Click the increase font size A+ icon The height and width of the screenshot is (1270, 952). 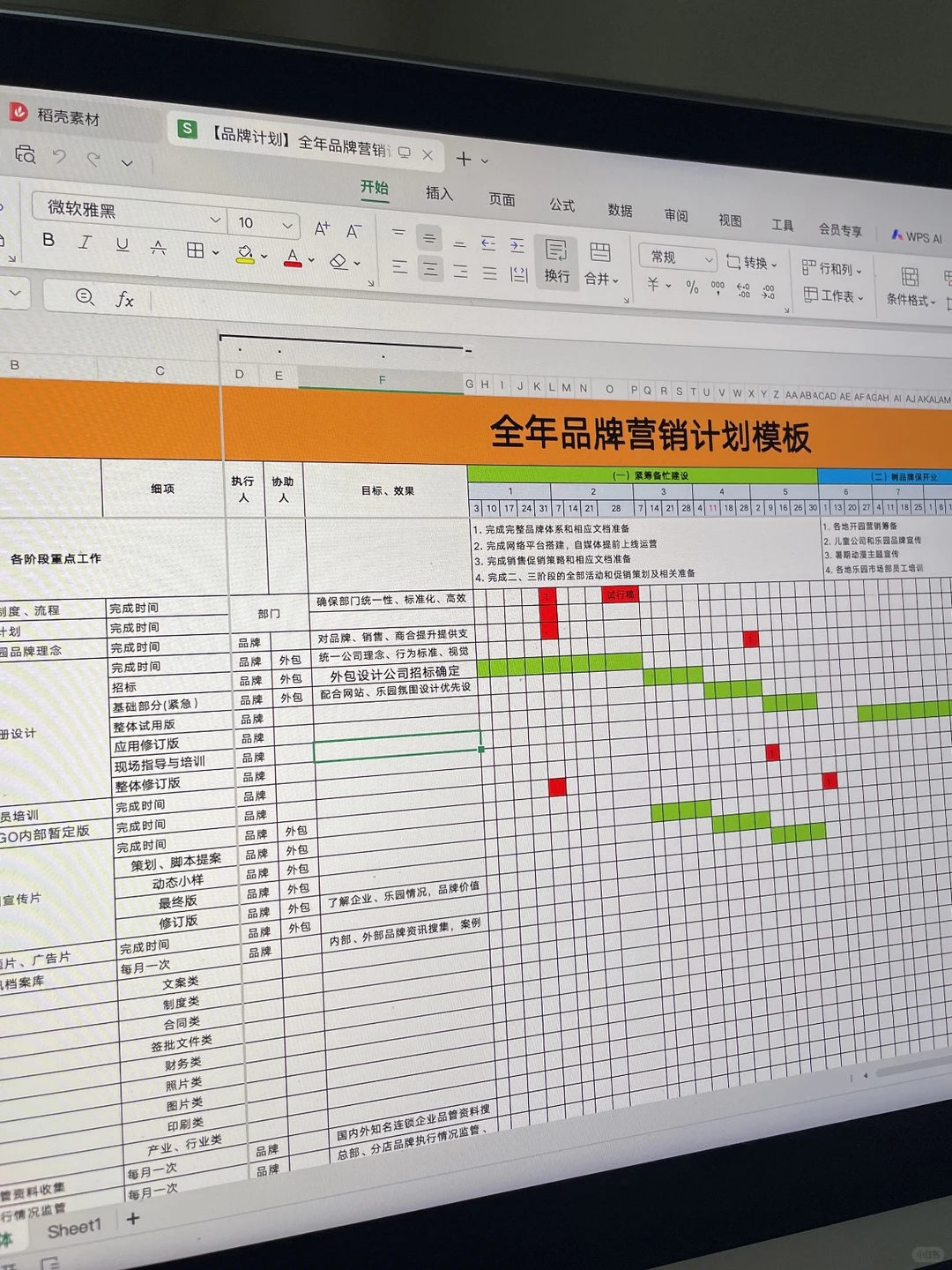(321, 228)
